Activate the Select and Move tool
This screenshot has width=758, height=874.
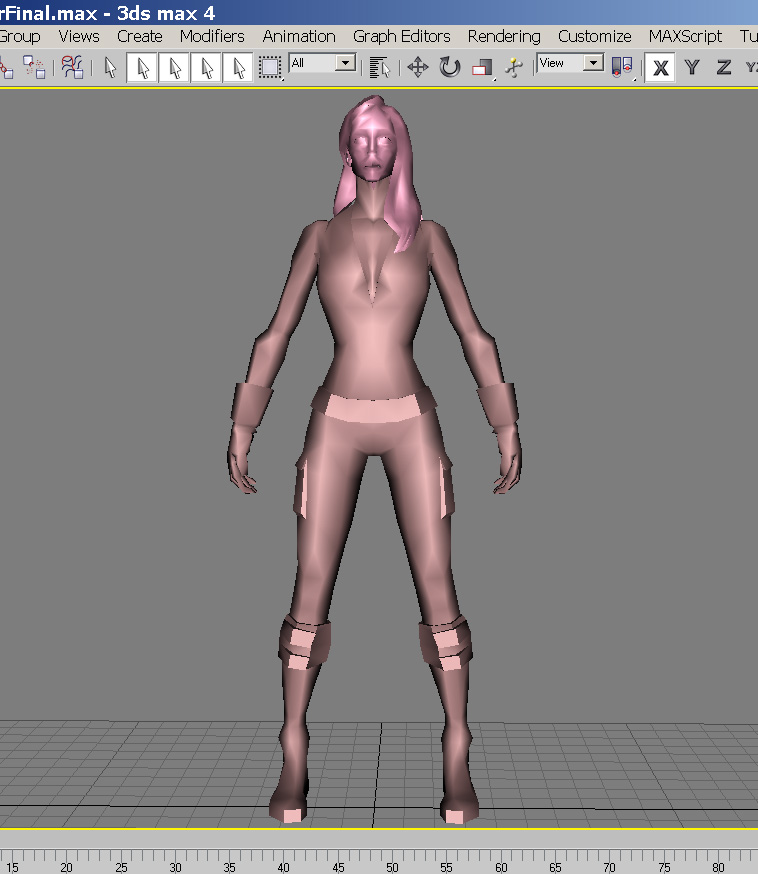418,67
